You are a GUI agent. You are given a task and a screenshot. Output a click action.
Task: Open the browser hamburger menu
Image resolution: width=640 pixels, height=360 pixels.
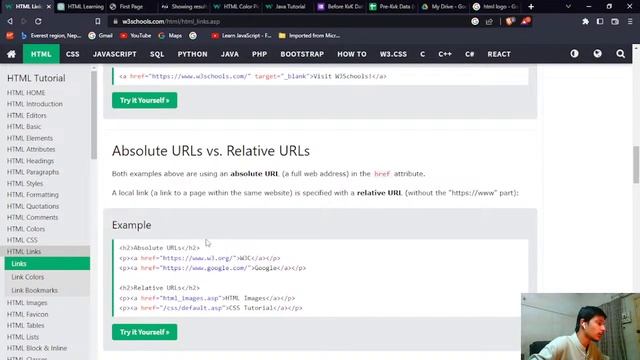630,21
